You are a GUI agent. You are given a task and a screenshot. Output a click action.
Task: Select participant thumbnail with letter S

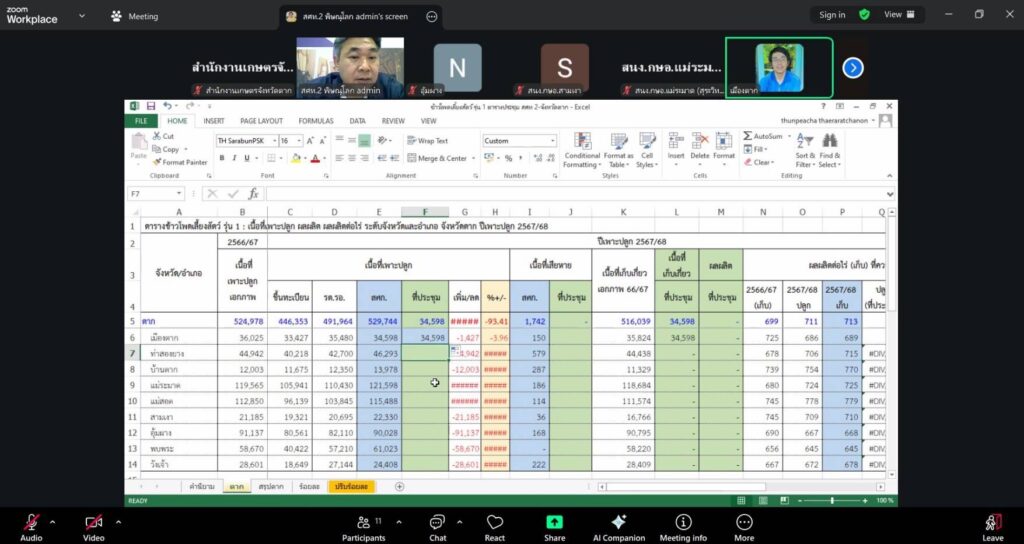[564, 68]
